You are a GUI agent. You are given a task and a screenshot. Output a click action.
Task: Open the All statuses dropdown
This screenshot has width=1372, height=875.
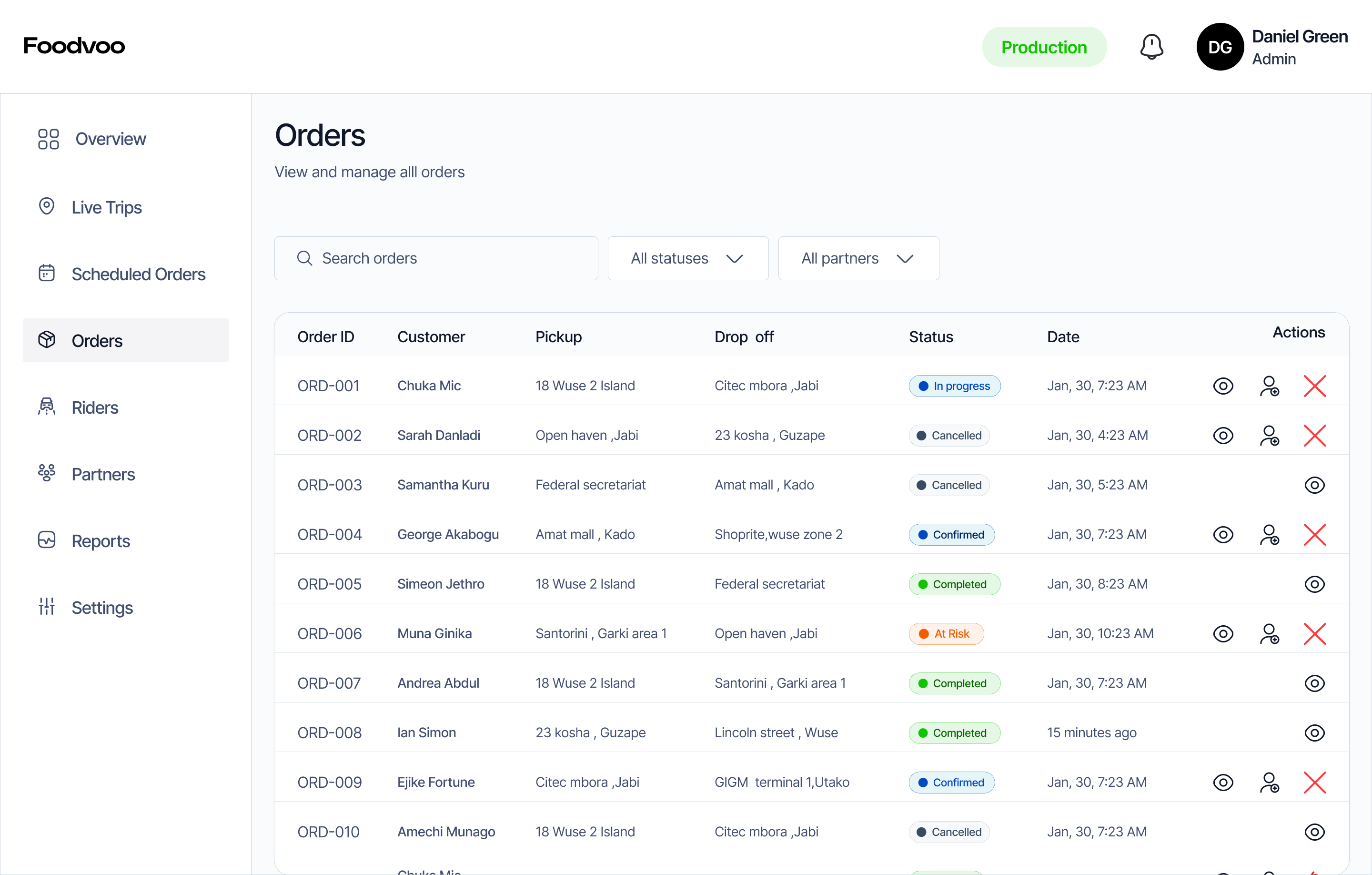[x=688, y=258]
